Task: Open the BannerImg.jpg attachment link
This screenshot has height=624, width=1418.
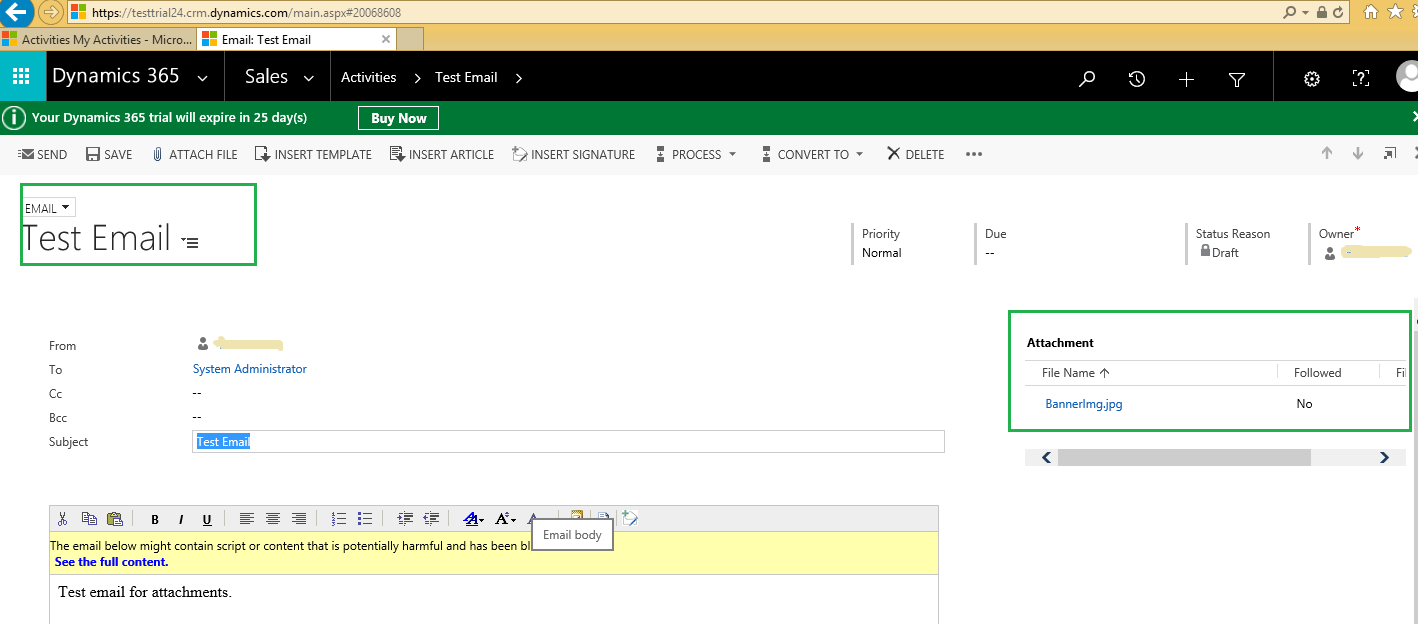Action: pyautogui.click(x=1084, y=404)
